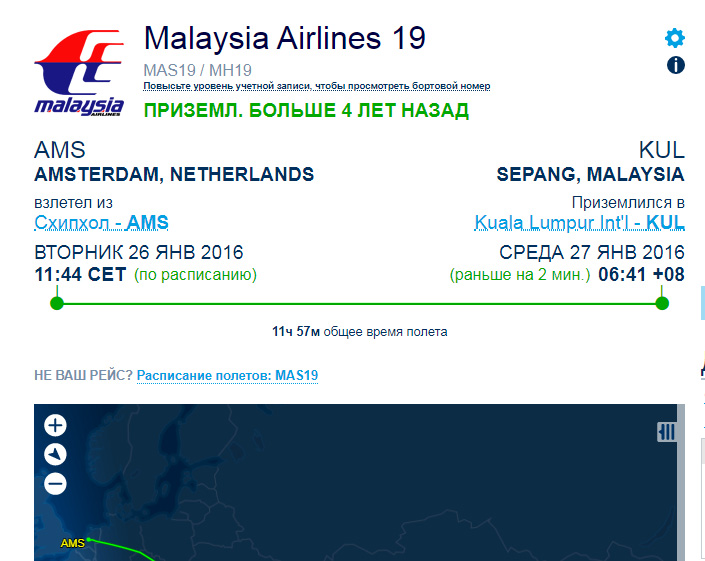Image resolution: width=705 pixels, height=561 pixels.
Task: Reset map orientation with the compass icon
Action: coord(55,454)
